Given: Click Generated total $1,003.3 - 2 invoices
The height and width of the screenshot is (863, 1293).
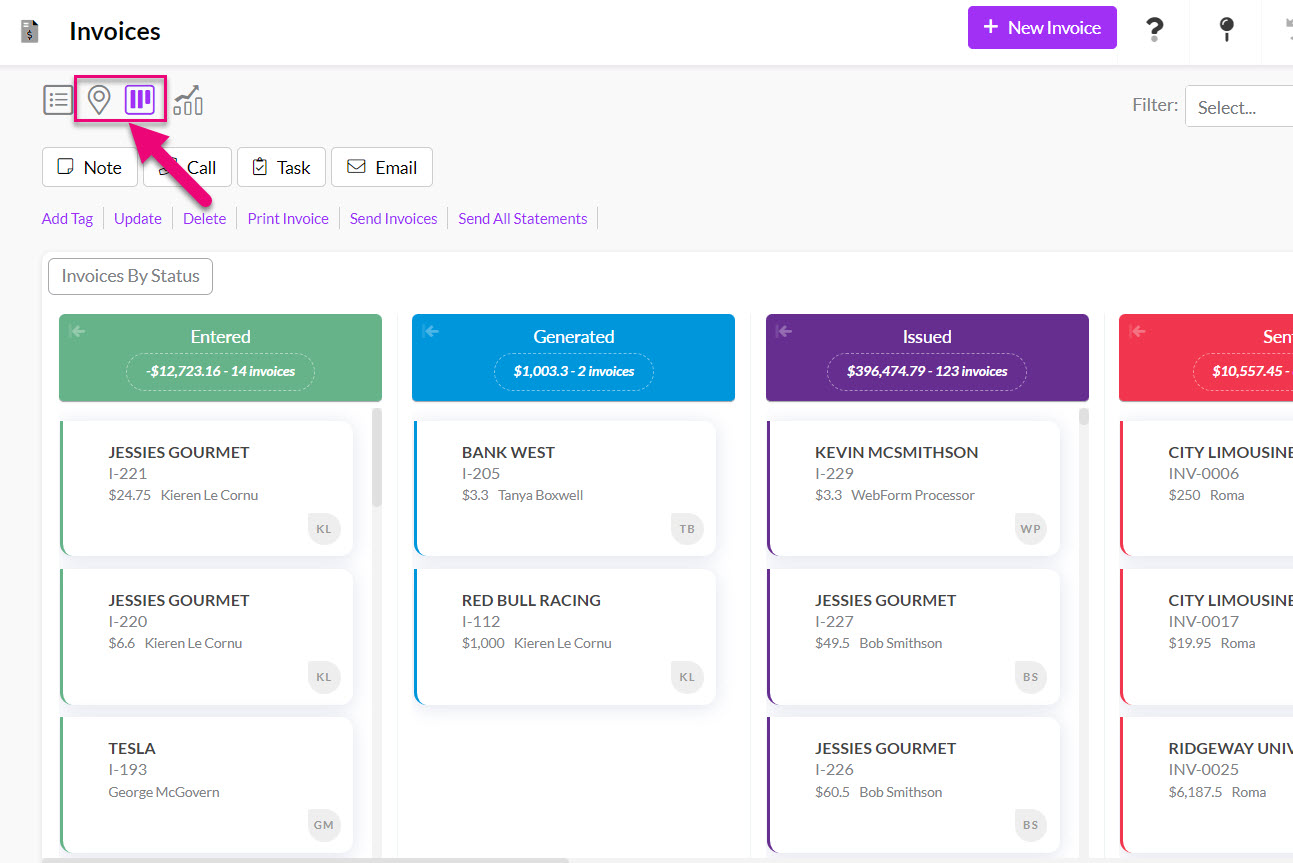Looking at the screenshot, I should pos(574,371).
